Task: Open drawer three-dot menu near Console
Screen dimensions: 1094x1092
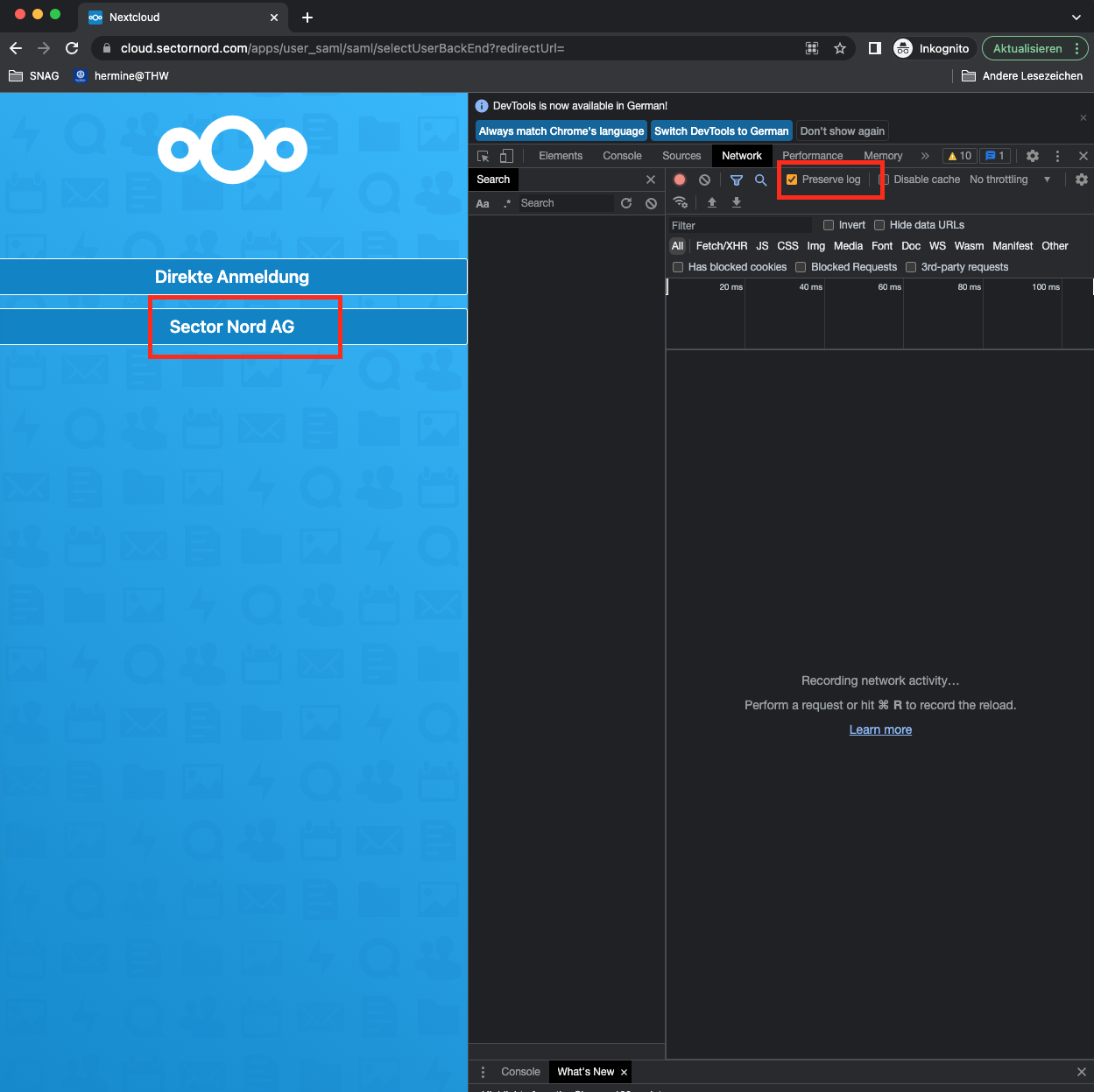Action: click(483, 1072)
